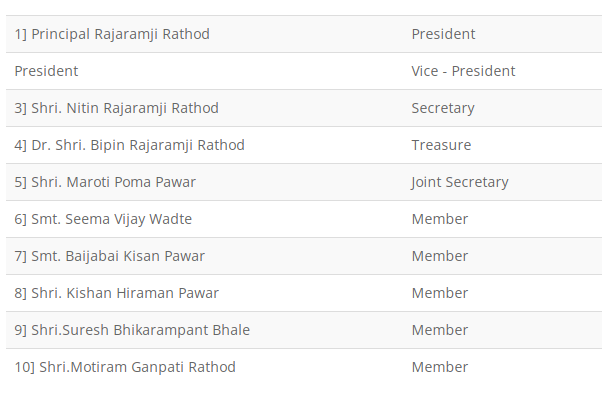Screen dimensions: 602x404
Task: Select Shri.Suresh Bhikarampant Bhale entry
Action: tap(132, 330)
